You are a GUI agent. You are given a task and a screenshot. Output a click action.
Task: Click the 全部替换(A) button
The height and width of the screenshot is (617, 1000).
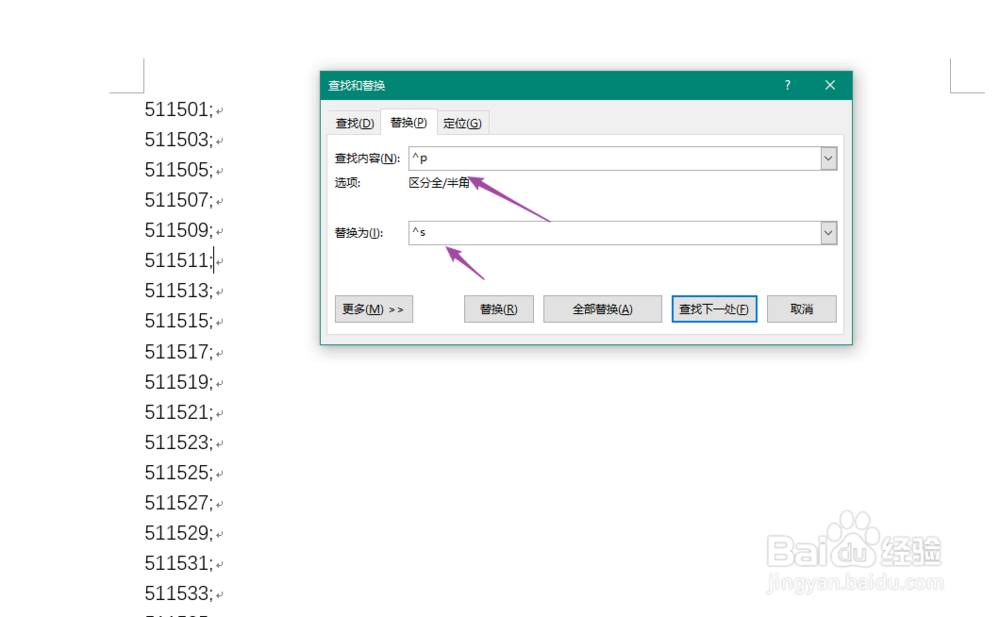(x=603, y=309)
